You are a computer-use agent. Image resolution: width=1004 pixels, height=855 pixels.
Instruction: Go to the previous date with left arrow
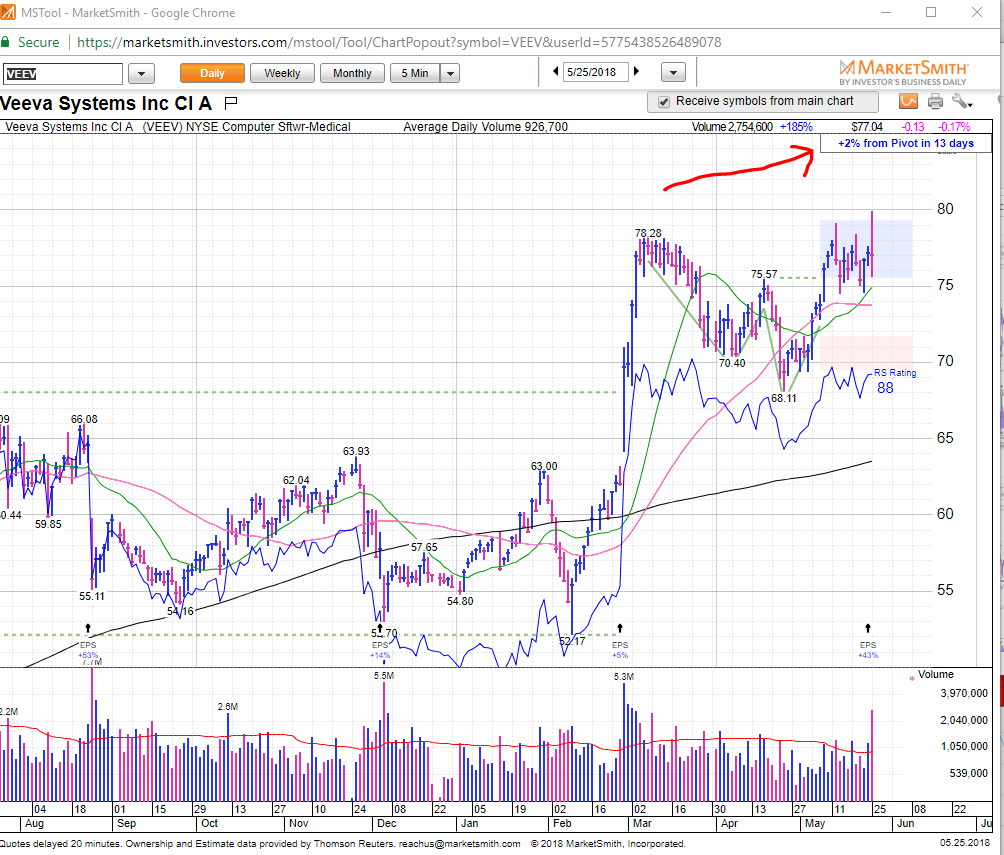point(555,72)
